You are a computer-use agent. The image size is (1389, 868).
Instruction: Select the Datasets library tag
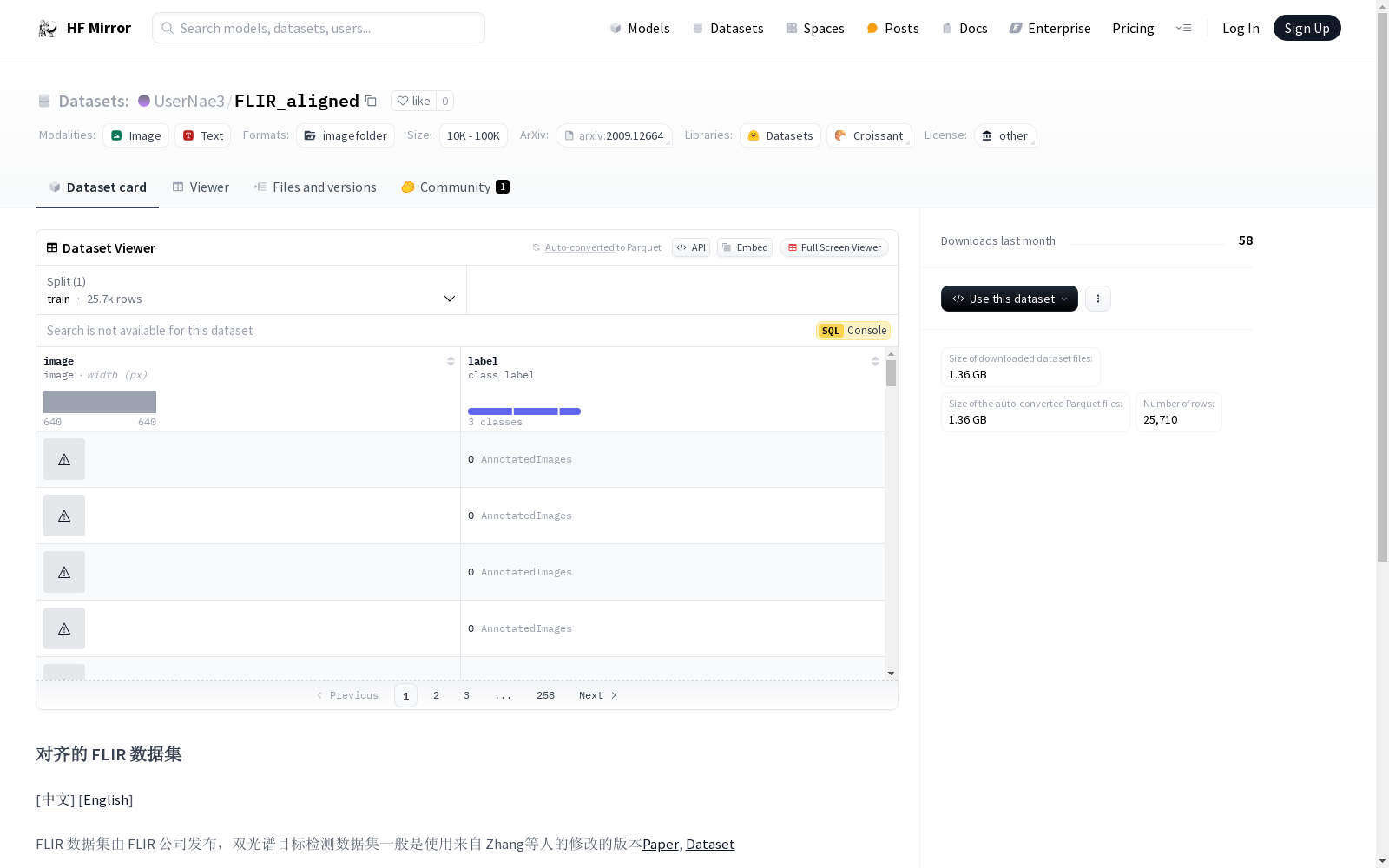(x=780, y=135)
